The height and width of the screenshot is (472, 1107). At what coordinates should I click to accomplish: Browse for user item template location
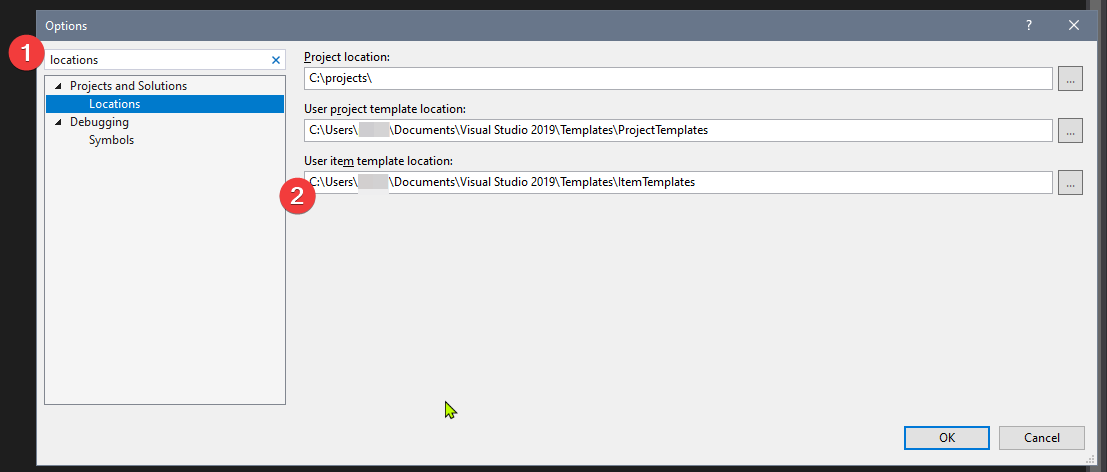[1070, 183]
